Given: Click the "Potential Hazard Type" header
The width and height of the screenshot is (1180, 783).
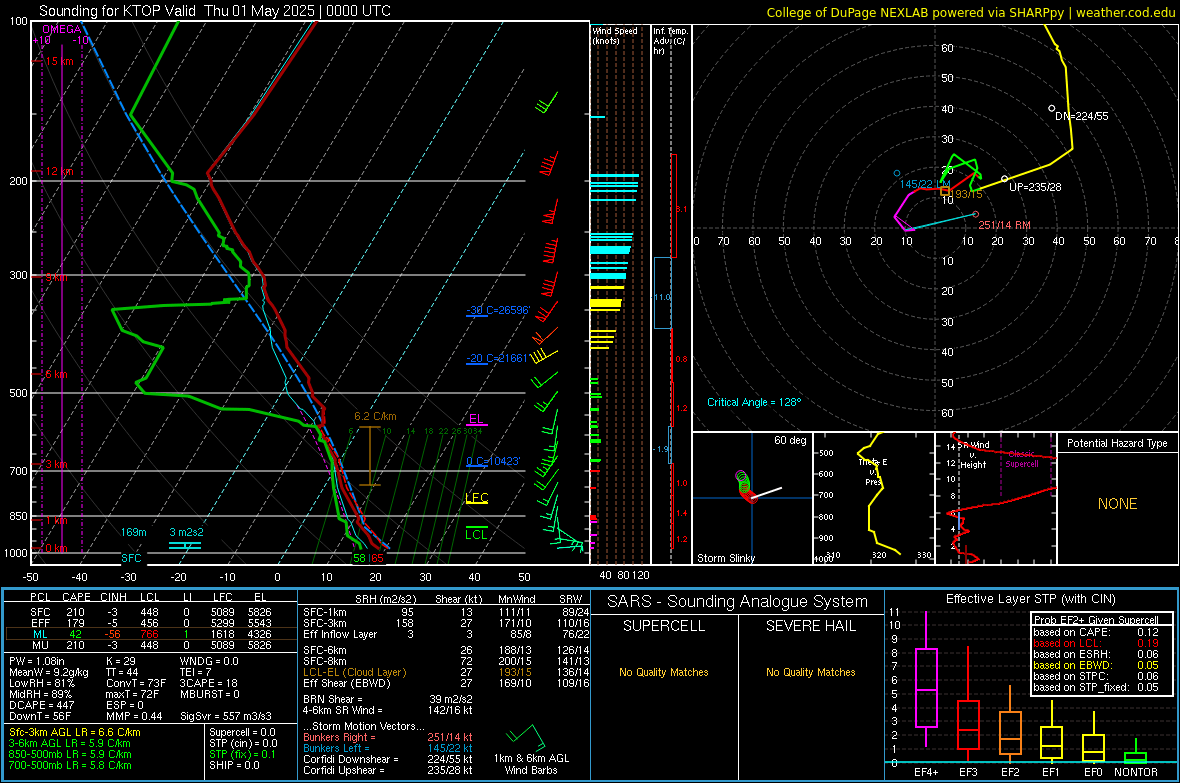Looking at the screenshot, I should pos(1117,443).
